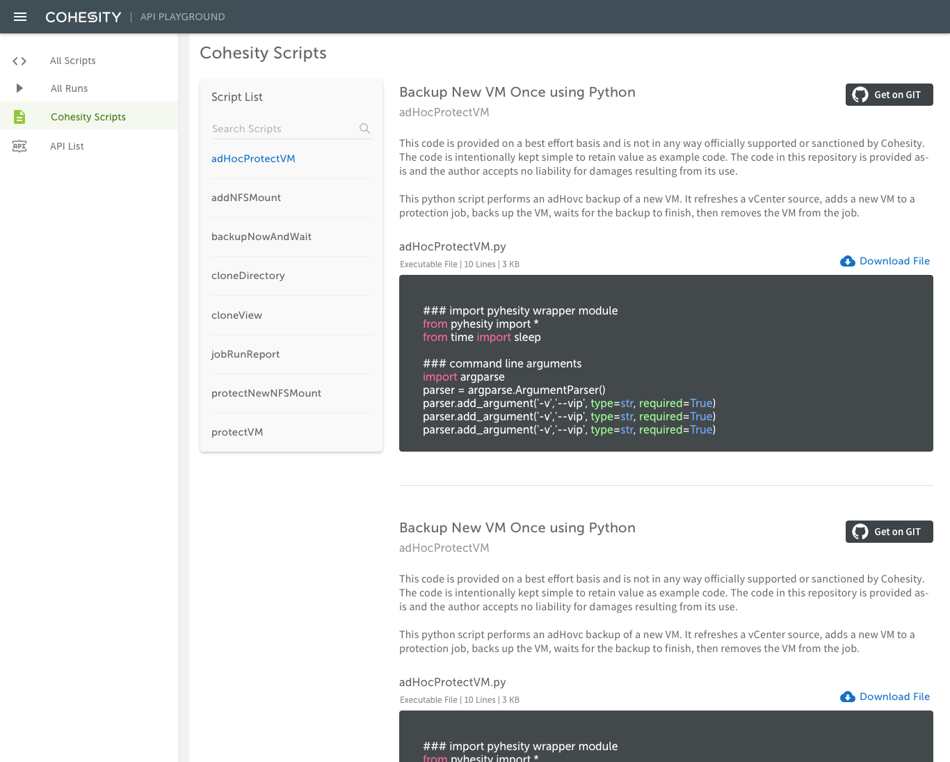Viewport: 950px width, 762px height.
Task: Click the Get on GIT button
Action: (x=889, y=94)
